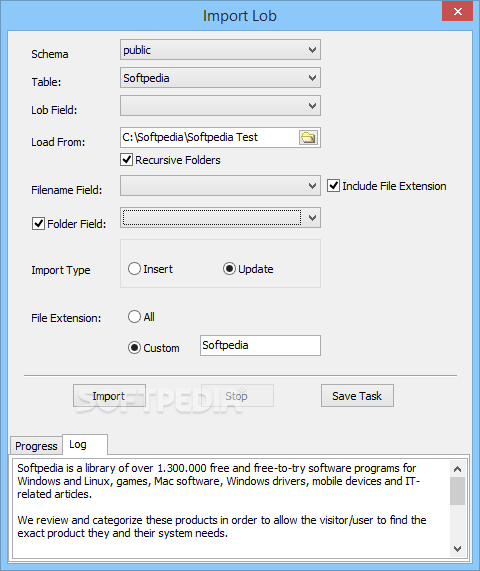Click the Stop button
The width and height of the screenshot is (480, 571).
pyautogui.click(x=237, y=395)
